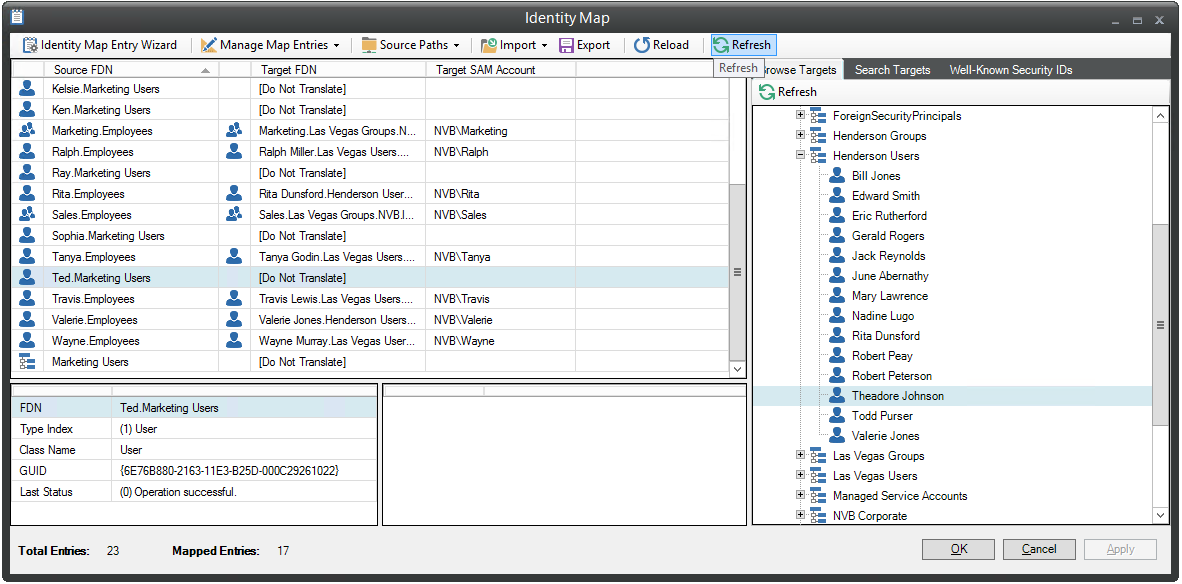Click the NVB\Sales SAM account cell
Image resolution: width=1182 pixels, height=584 pixels.
[501, 215]
